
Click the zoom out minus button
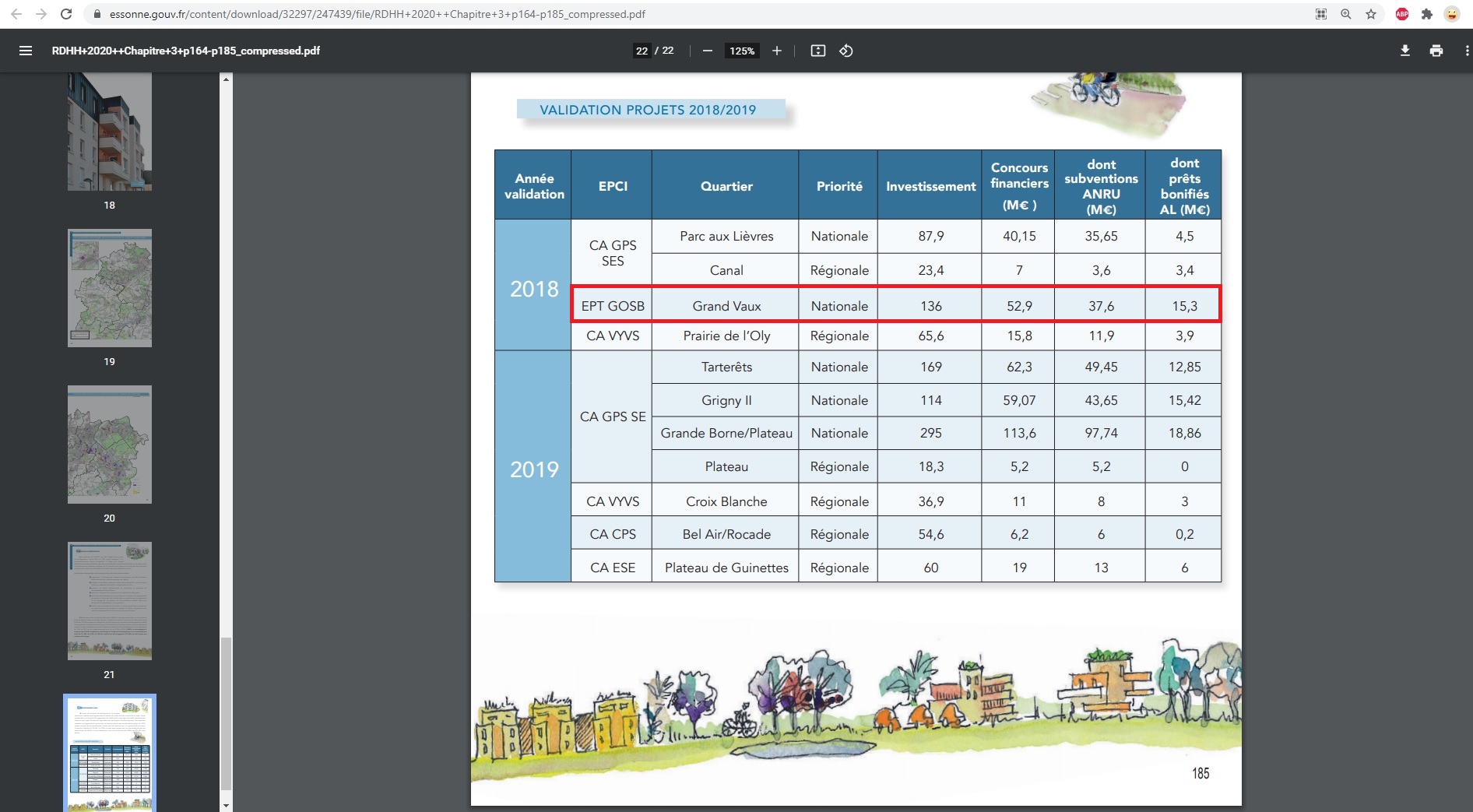coord(707,51)
